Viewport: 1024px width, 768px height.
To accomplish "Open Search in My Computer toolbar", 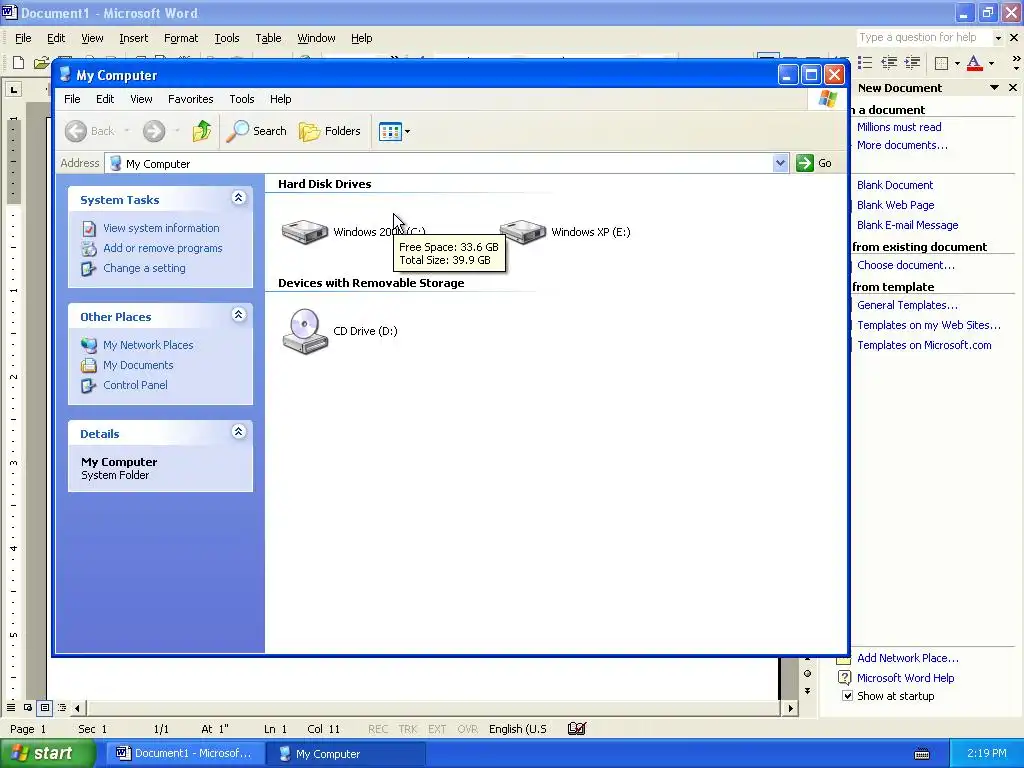I will [257, 131].
